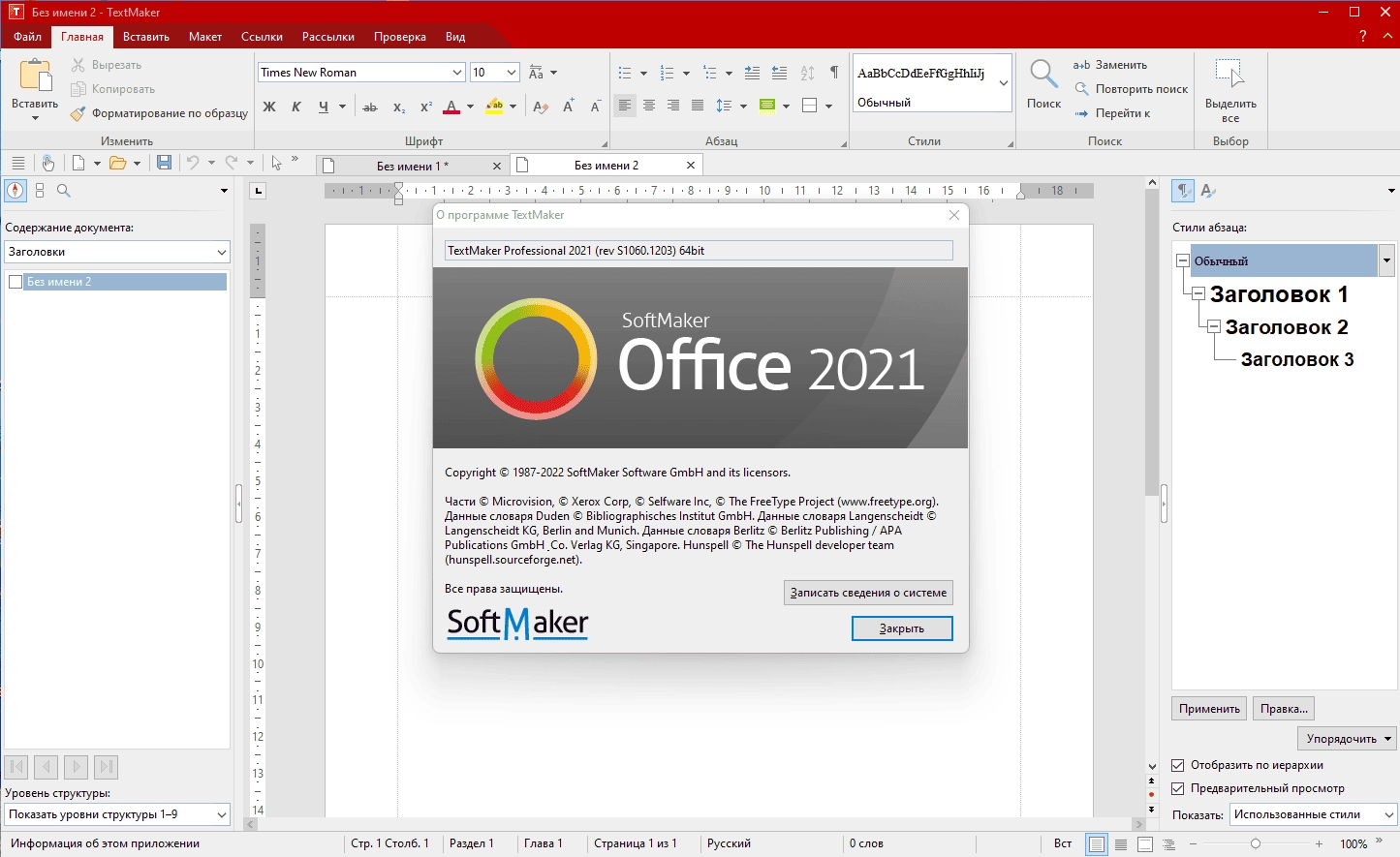The height and width of the screenshot is (857, 1400).
Task: Show character styles in right sidebar
Action: click(x=1208, y=191)
